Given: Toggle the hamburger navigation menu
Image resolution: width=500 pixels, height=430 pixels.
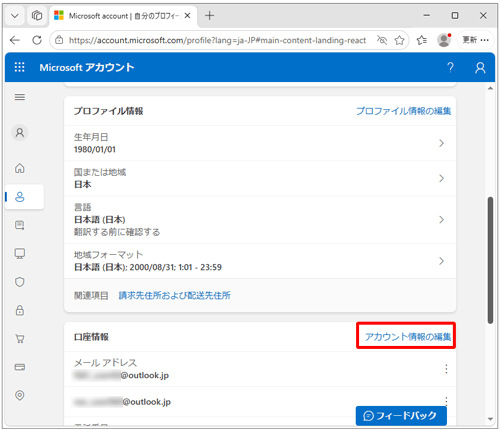Looking at the screenshot, I should (x=20, y=97).
